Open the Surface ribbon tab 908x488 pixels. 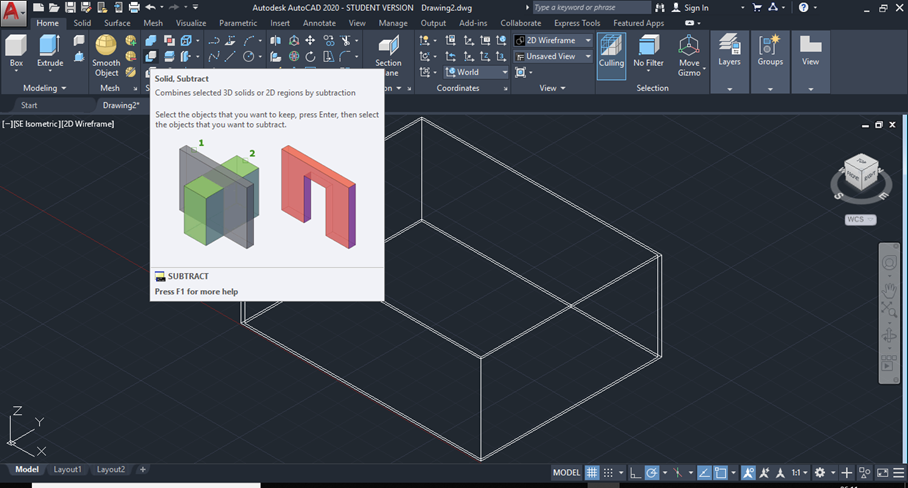click(117, 23)
